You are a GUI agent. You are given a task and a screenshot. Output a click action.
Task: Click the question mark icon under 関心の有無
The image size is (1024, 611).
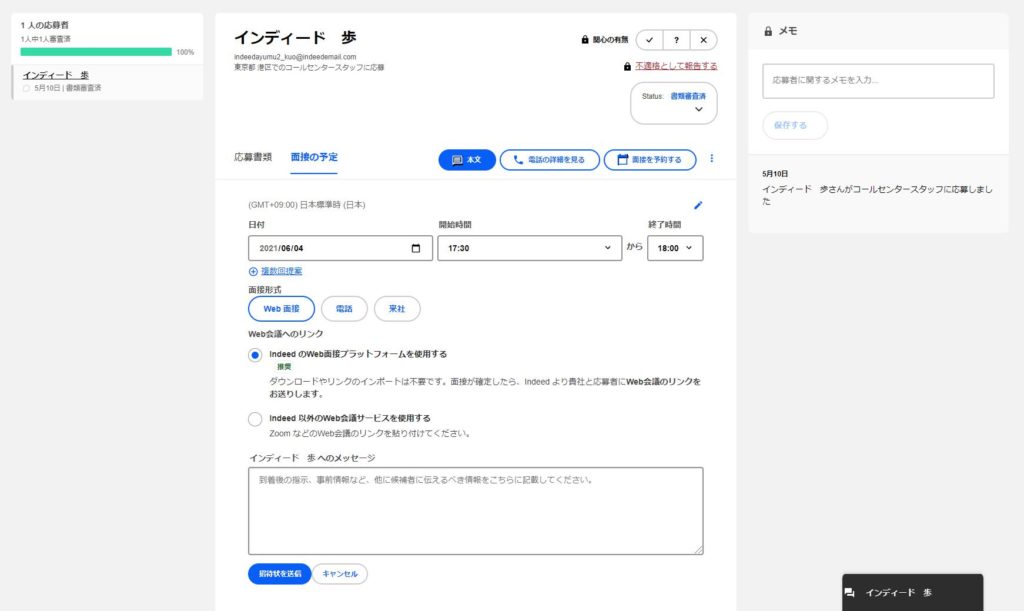(675, 40)
